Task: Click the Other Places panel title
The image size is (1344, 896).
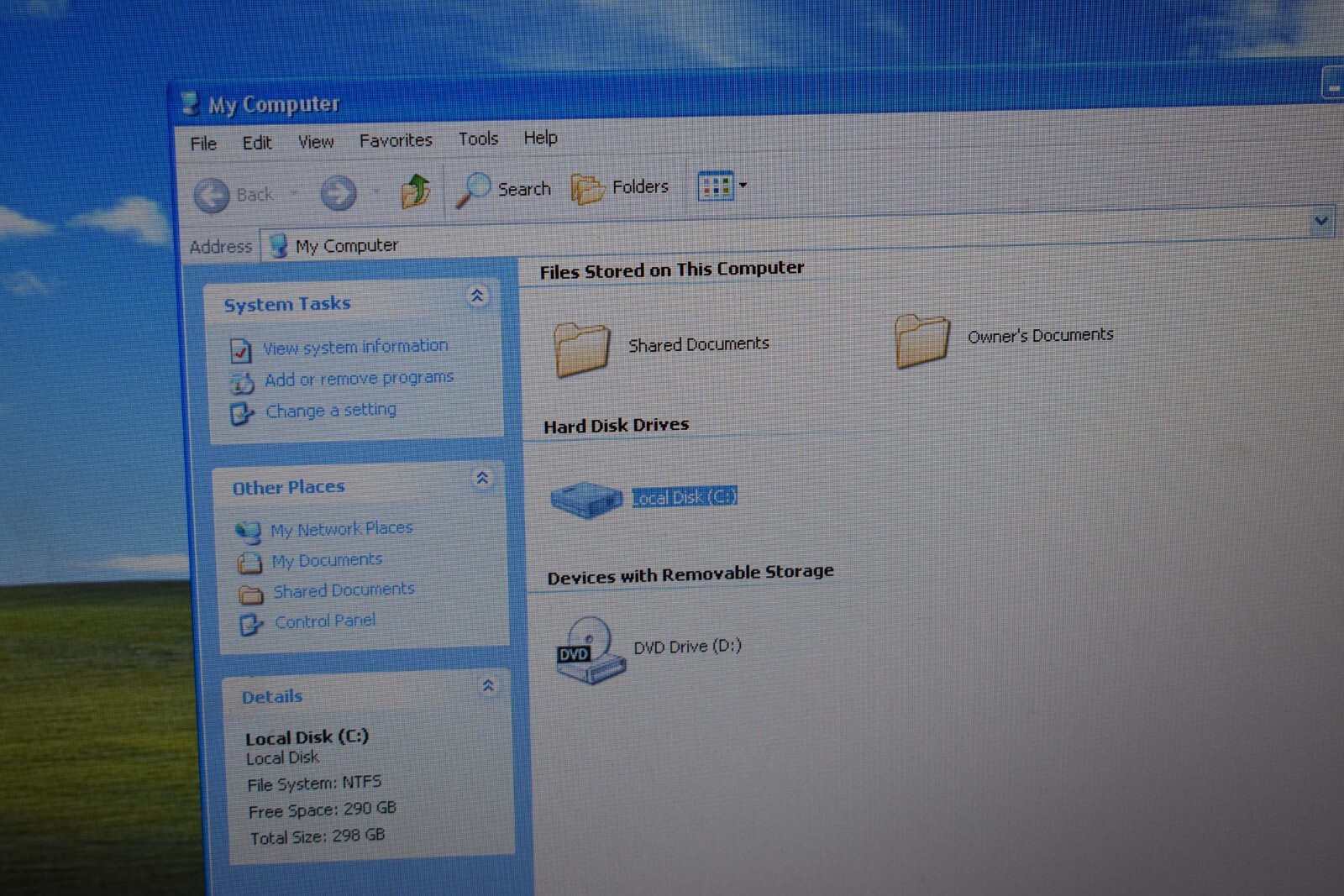Action: tap(288, 487)
